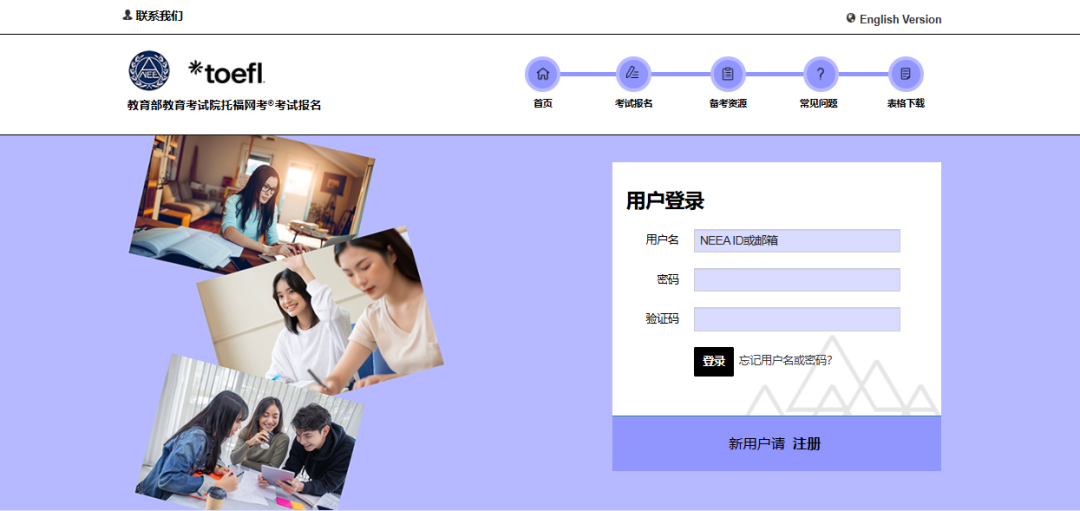This screenshot has height=511, width=1080.
Task: Click the 教育部教育考试院托福网考 title text
Action: point(225,105)
